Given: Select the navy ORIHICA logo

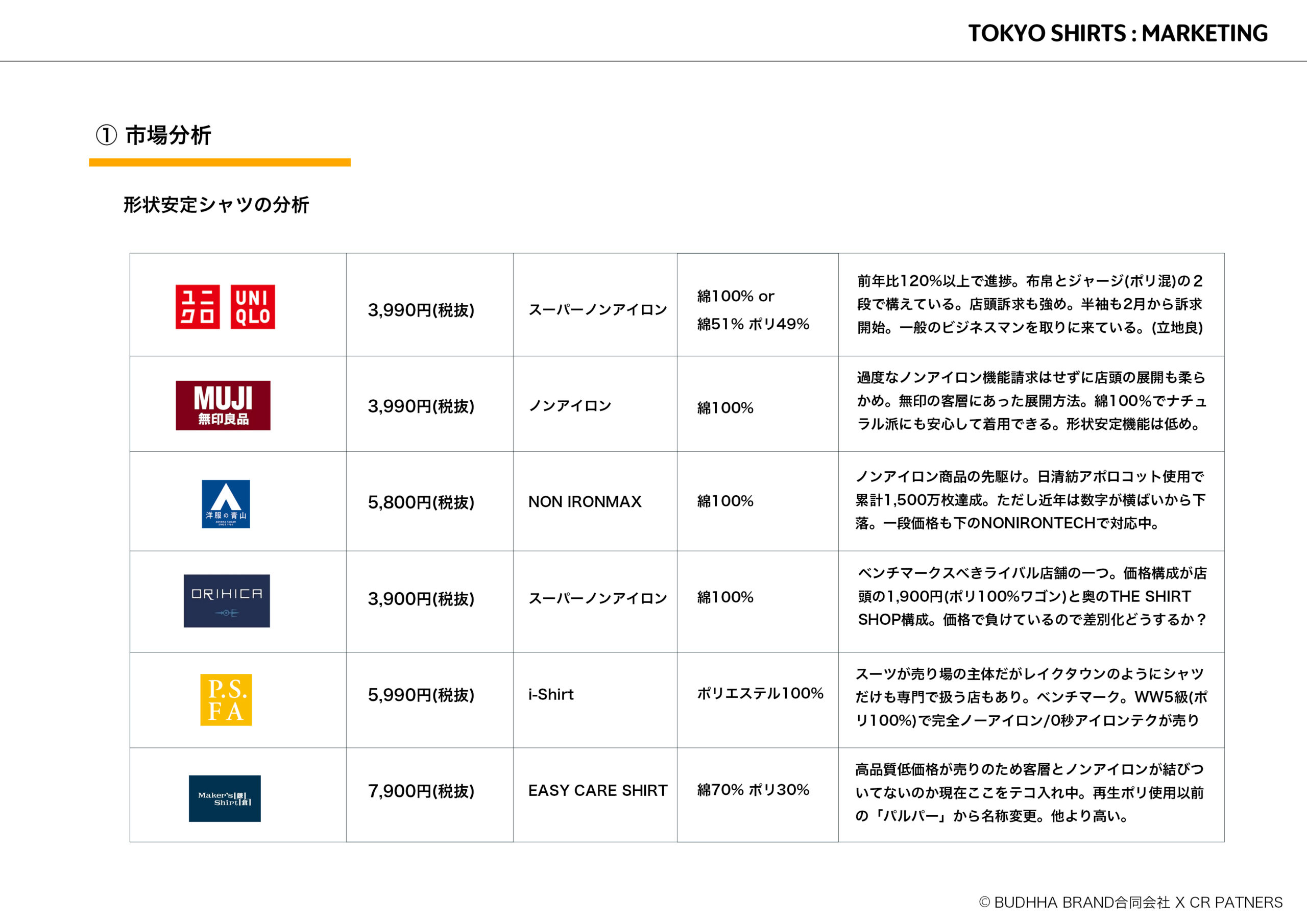Looking at the screenshot, I should [227, 601].
